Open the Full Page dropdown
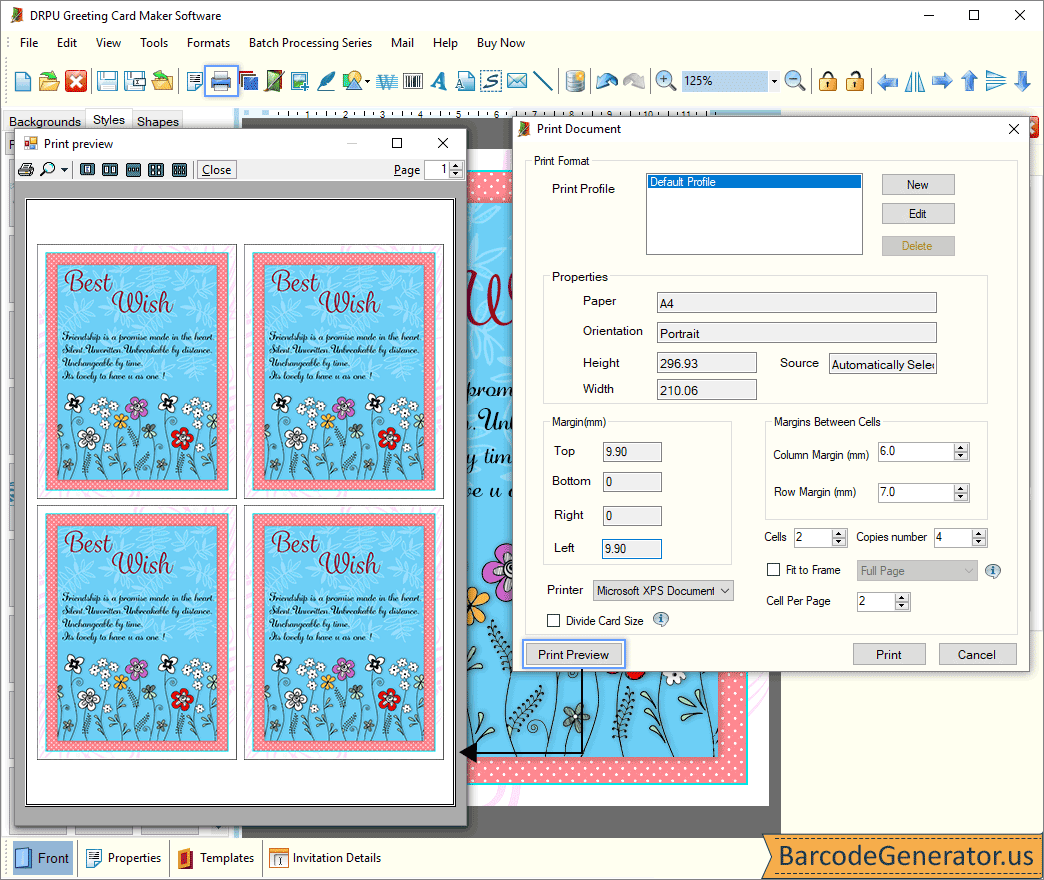Screen dimensions: 1044x880 (916, 570)
